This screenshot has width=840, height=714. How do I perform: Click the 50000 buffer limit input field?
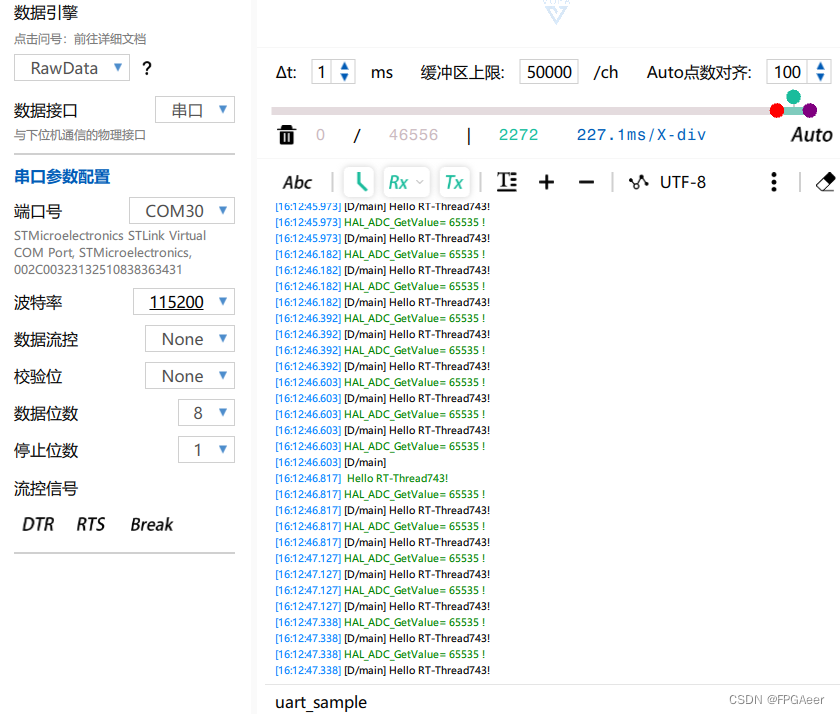pos(548,72)
